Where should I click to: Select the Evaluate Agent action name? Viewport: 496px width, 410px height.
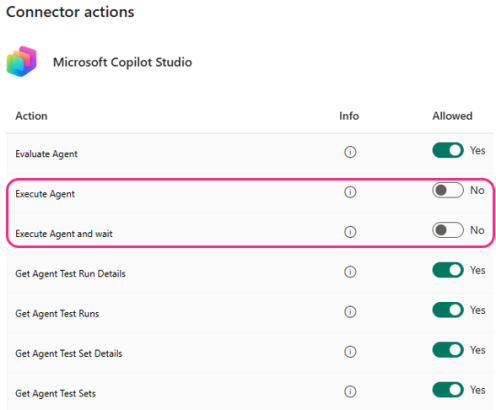pyautogui.click(x=46, y=154)
